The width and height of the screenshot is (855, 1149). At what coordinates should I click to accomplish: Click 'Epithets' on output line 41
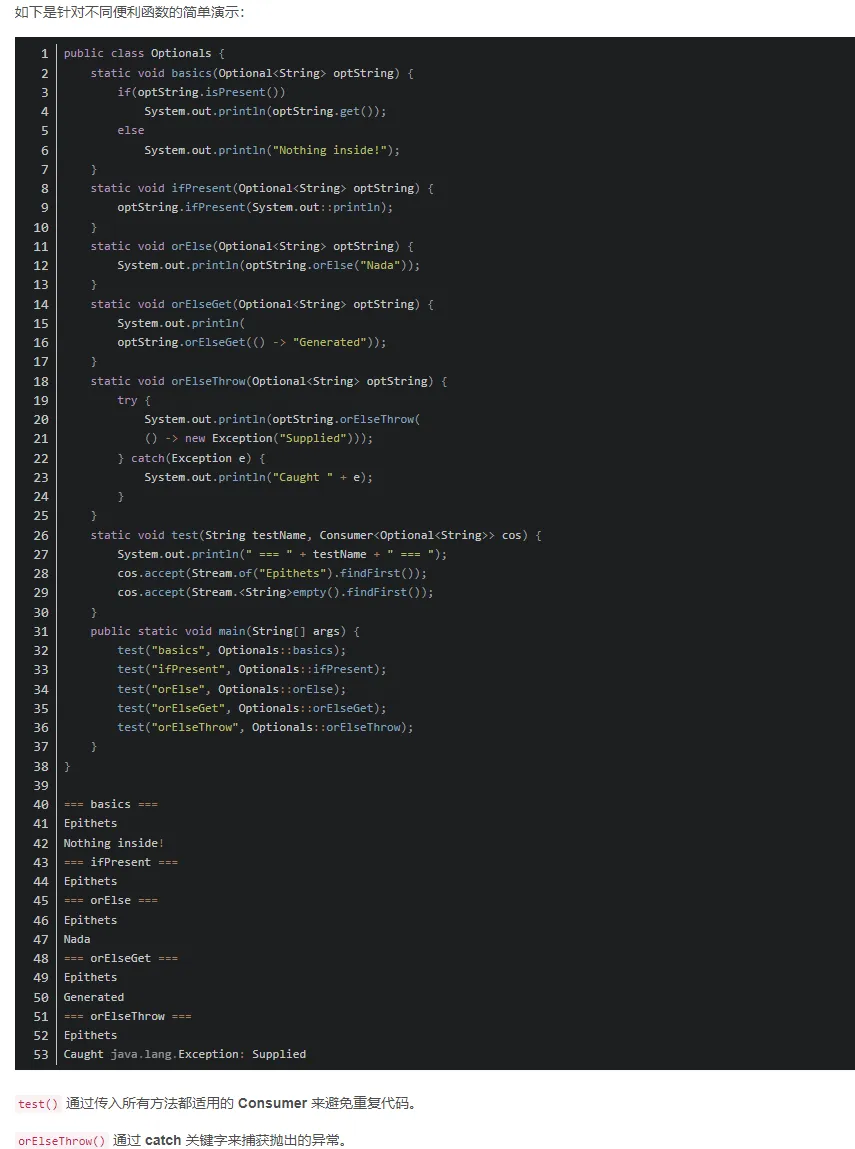point(90,823)
